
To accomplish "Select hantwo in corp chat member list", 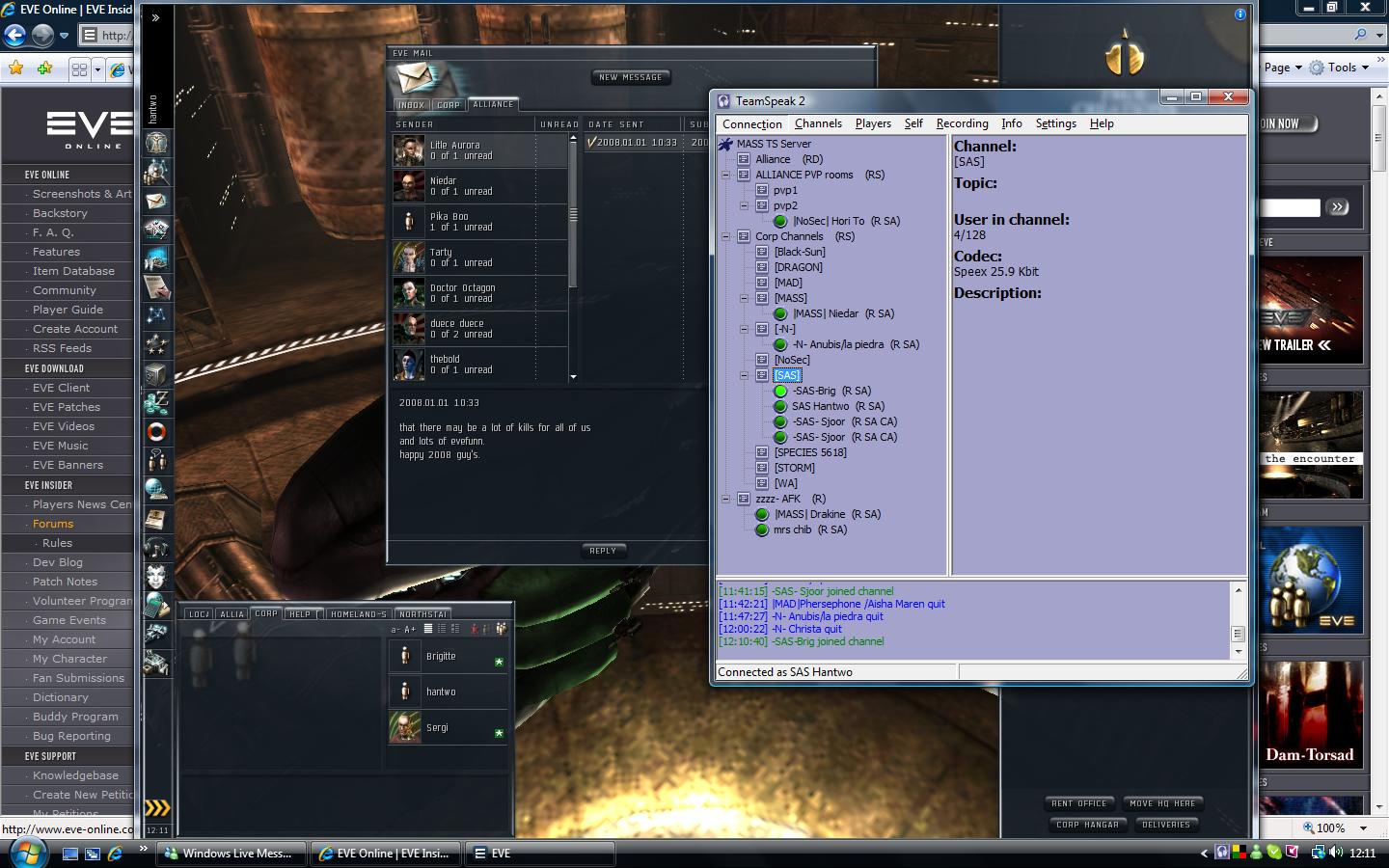I will click(448, 692).
